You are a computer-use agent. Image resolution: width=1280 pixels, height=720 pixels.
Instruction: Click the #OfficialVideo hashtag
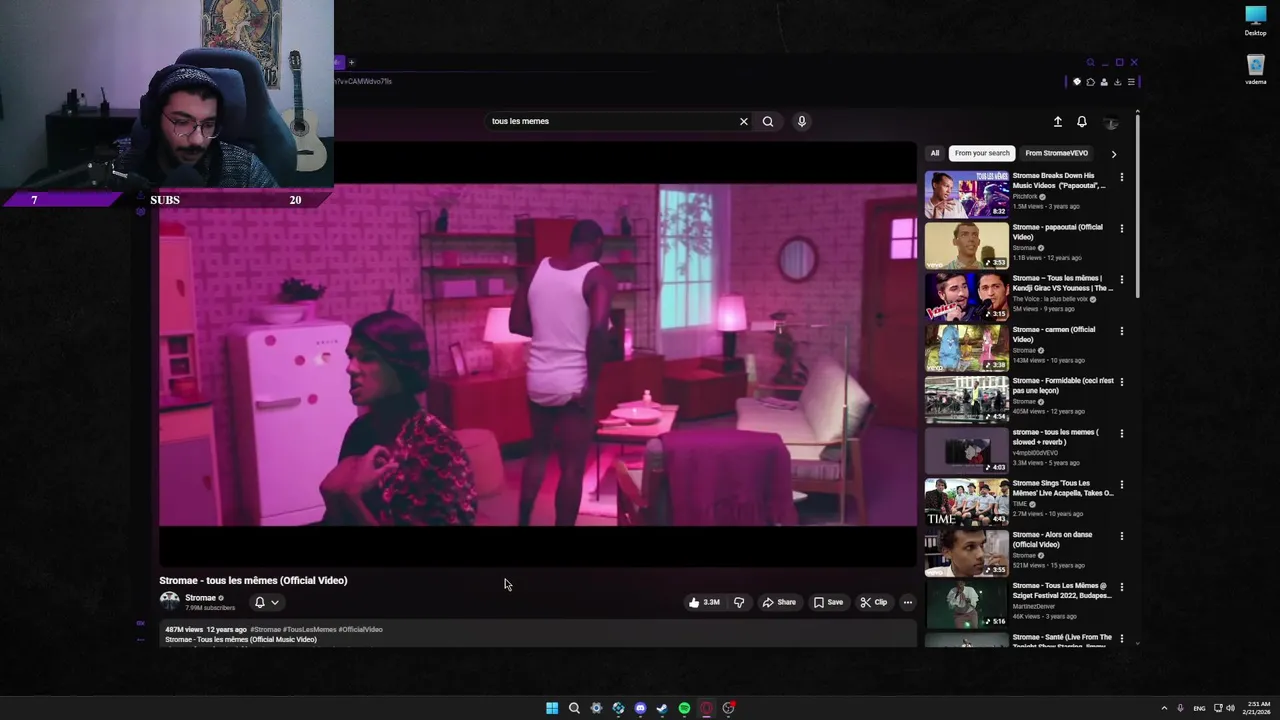[360, 629]
